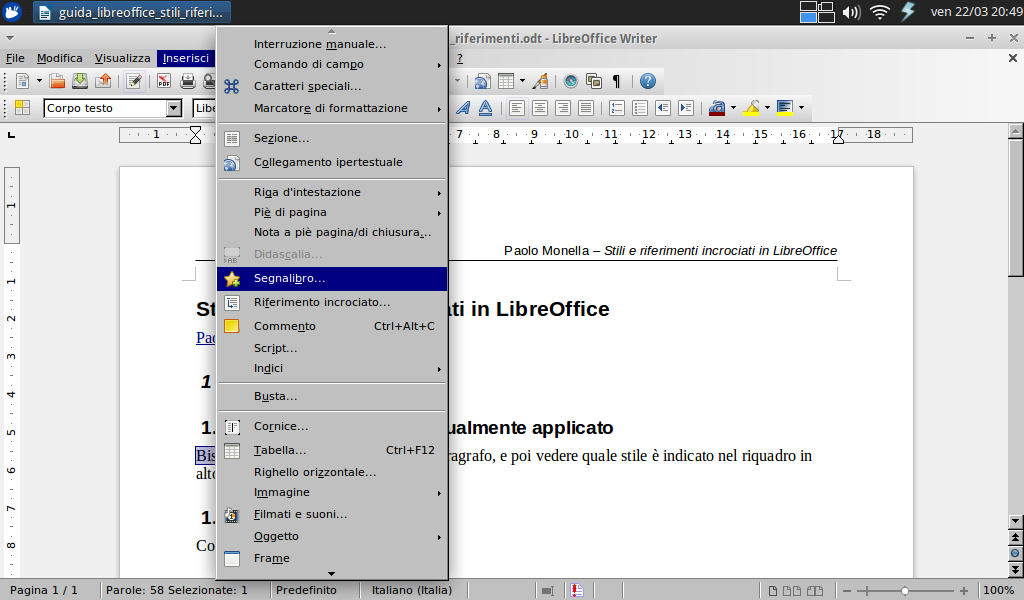Open LibreOffice Help question mark icon
Image resolution: width=1024 pixels, height=600 pixels.
(647, 81)
